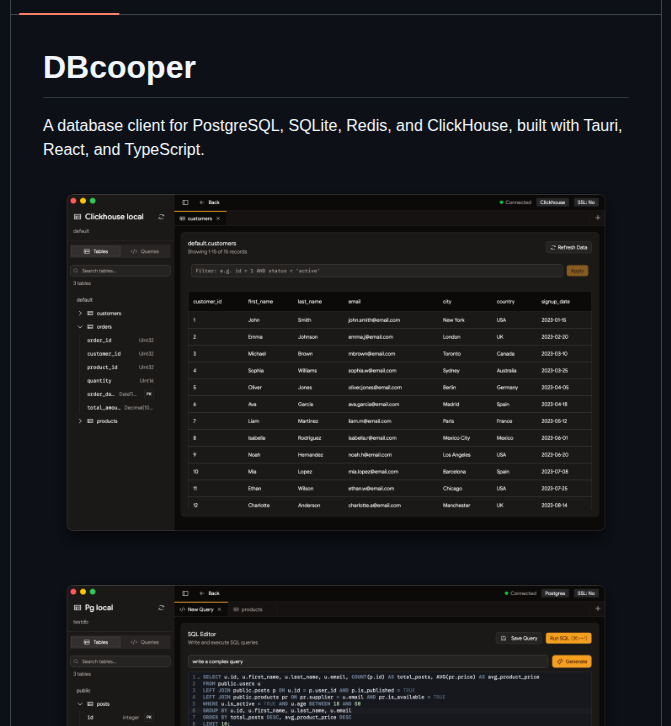Click products table icon in Clickhouse tree

click(x=90, y=421)
